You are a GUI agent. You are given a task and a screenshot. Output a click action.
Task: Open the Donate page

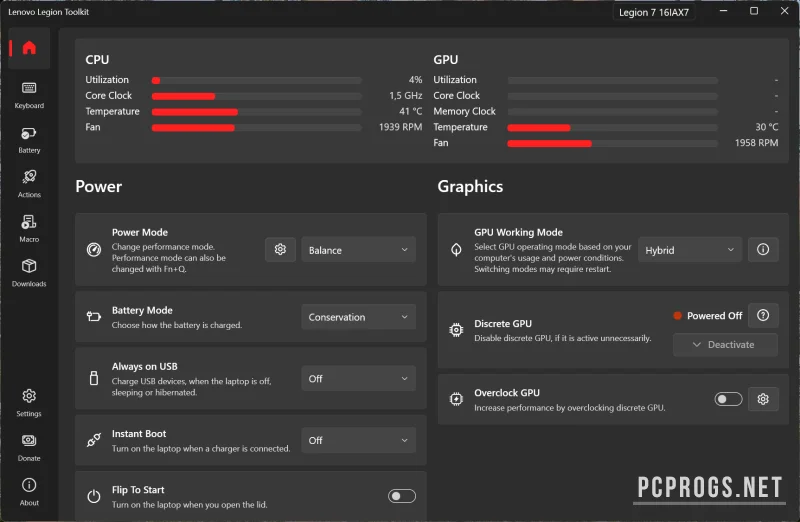pos(29,448)
